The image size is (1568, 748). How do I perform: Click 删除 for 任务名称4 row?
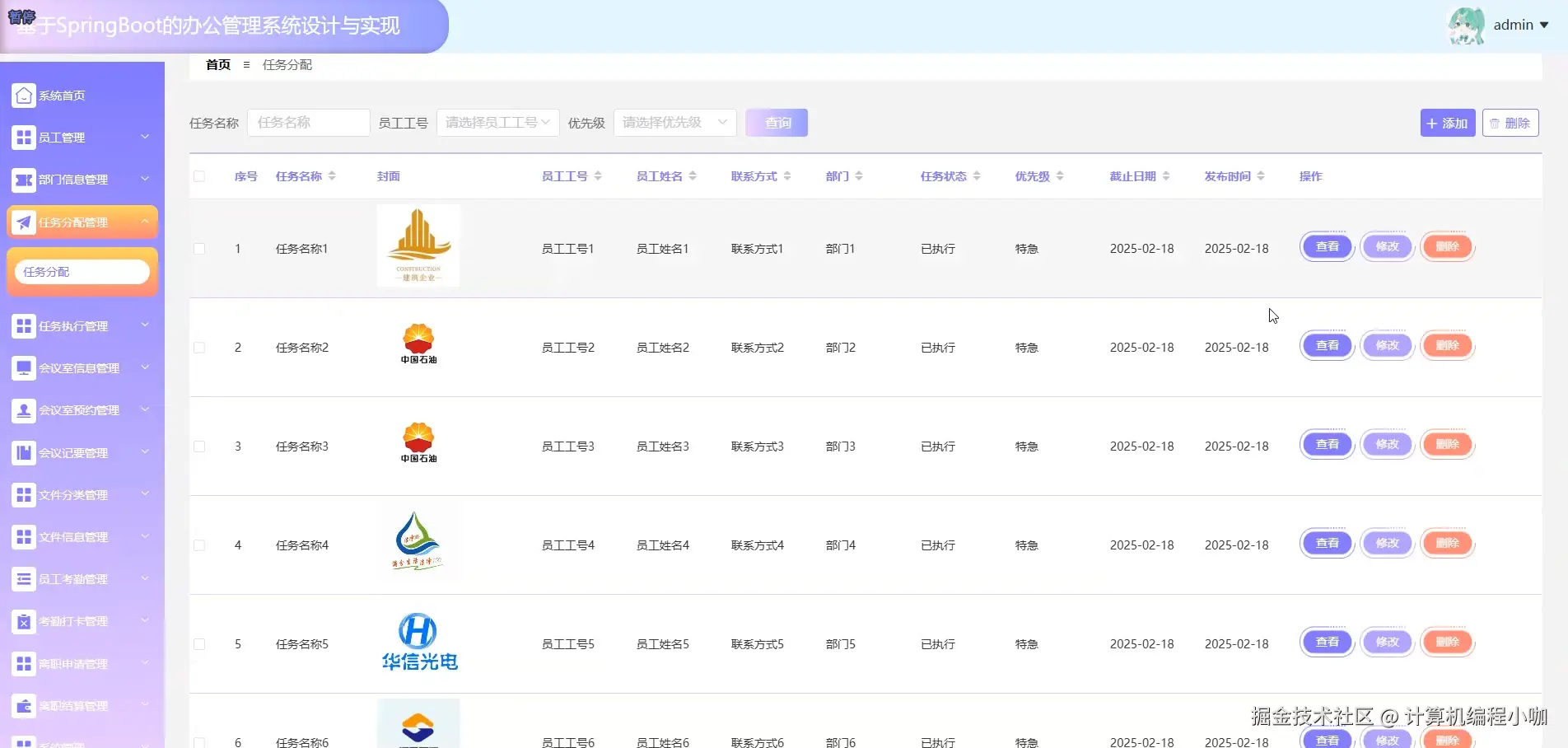pos(1448,544)
